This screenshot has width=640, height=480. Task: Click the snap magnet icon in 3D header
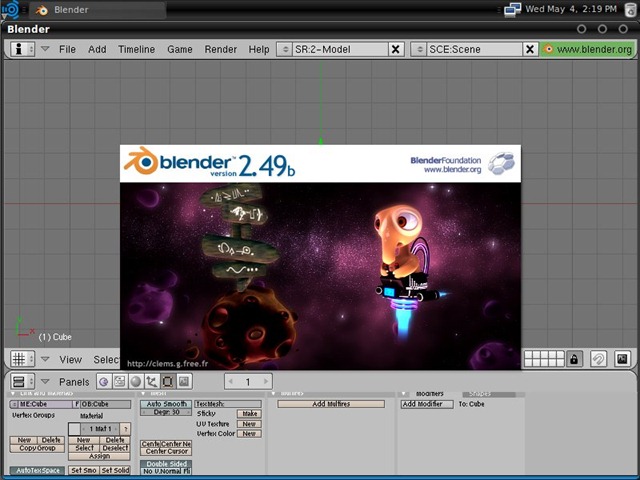coord(598,359)
